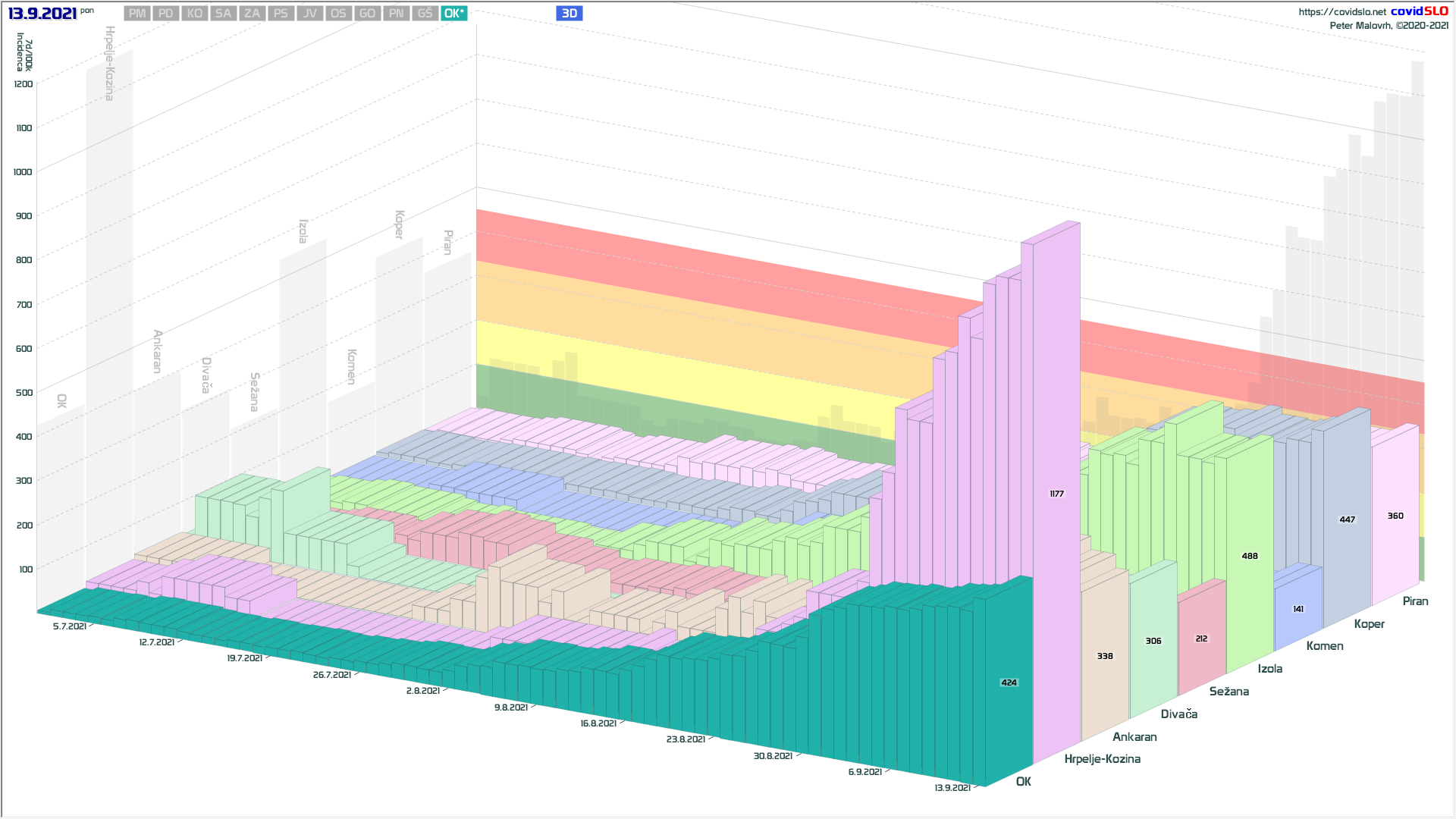1456x819 pixels.
Task: Switch to the KO region
Action: [195, 14]
